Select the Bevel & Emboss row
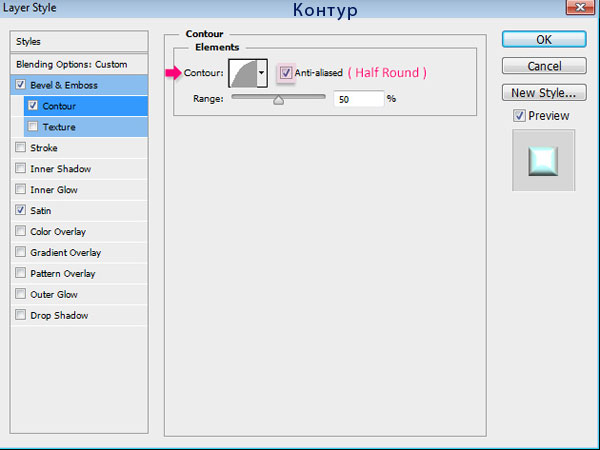The height and width of the screenshot is (450, 600). click(x=79, y=85)
